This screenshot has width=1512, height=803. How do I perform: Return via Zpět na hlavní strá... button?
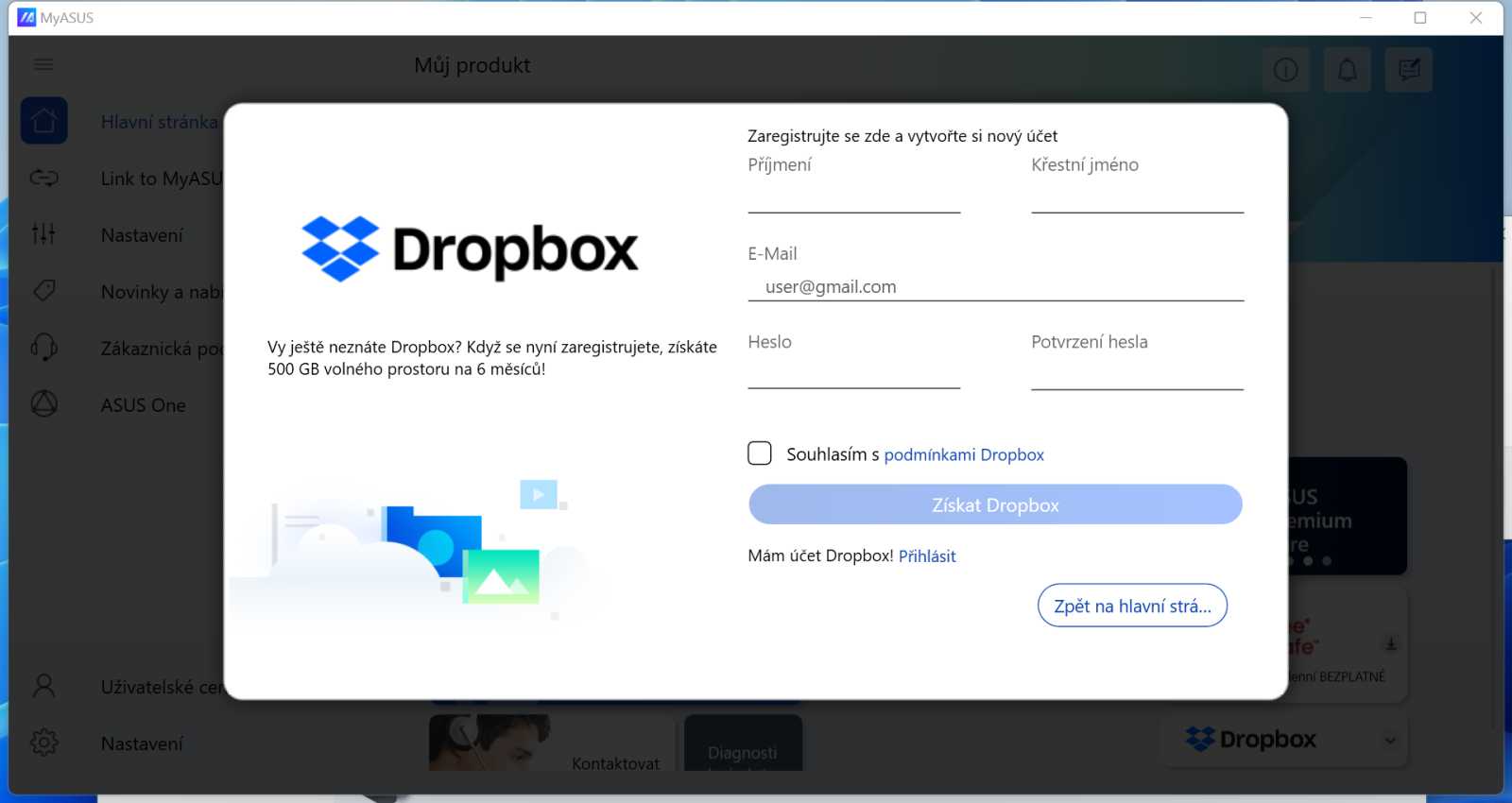(1132, 606)
